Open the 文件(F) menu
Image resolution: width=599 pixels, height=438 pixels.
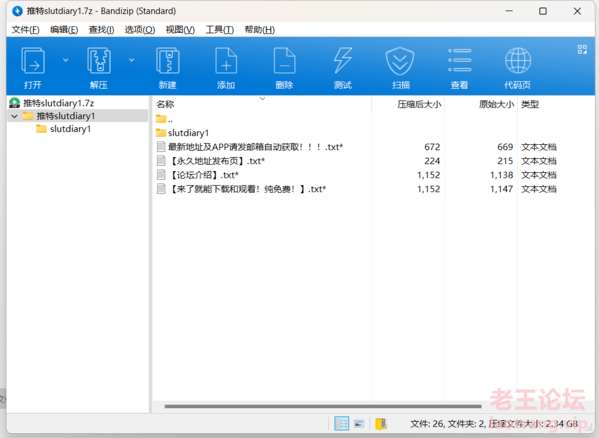tap(26, 30)
